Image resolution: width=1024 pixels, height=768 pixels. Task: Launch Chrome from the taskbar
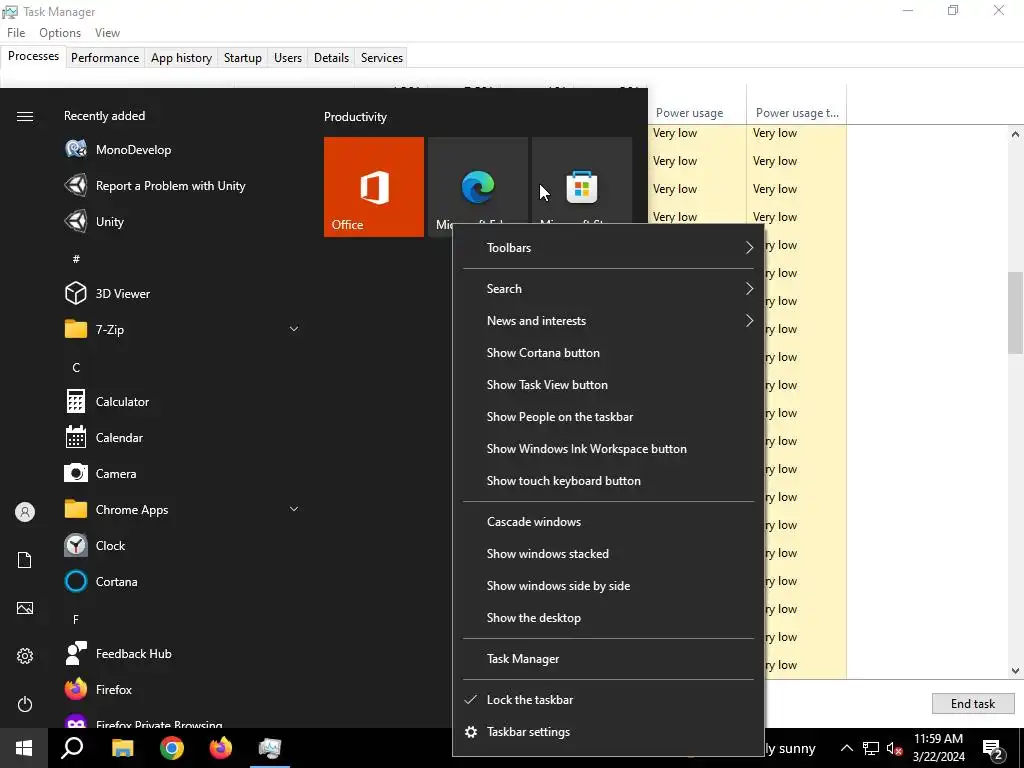click(172, 748)
